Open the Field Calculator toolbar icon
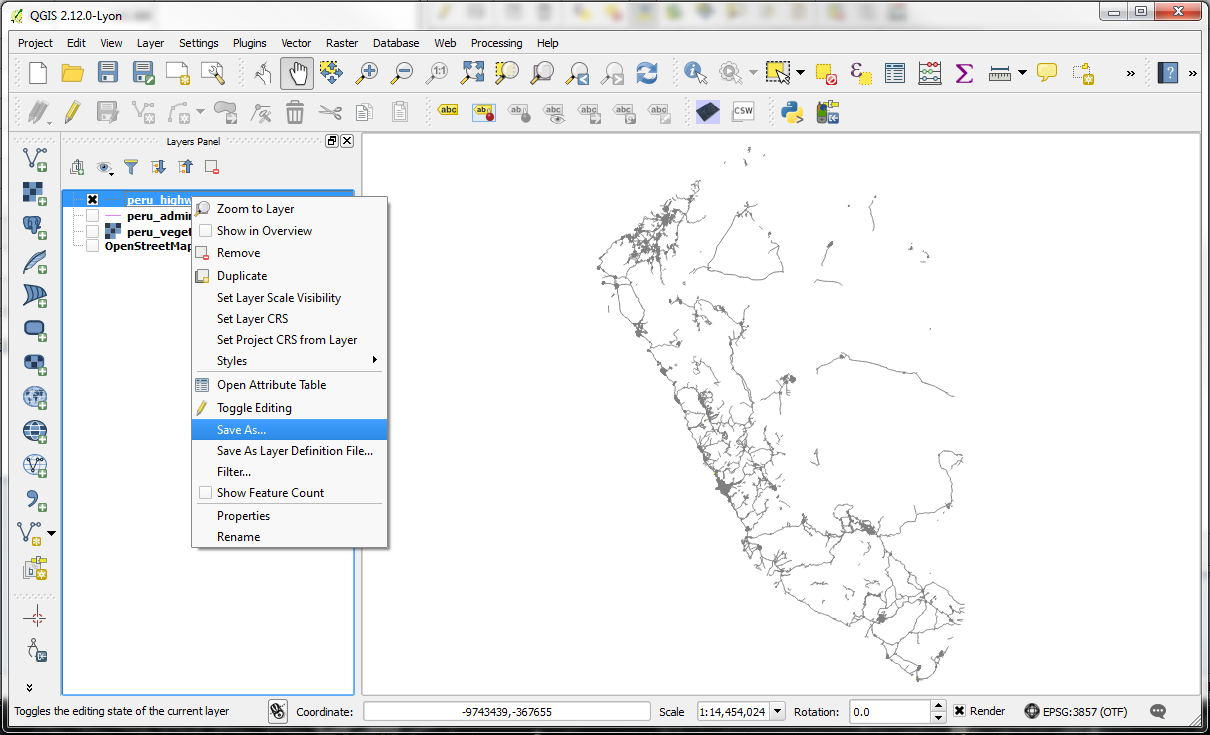The image size is (1210, 735). tap(930, 73)
